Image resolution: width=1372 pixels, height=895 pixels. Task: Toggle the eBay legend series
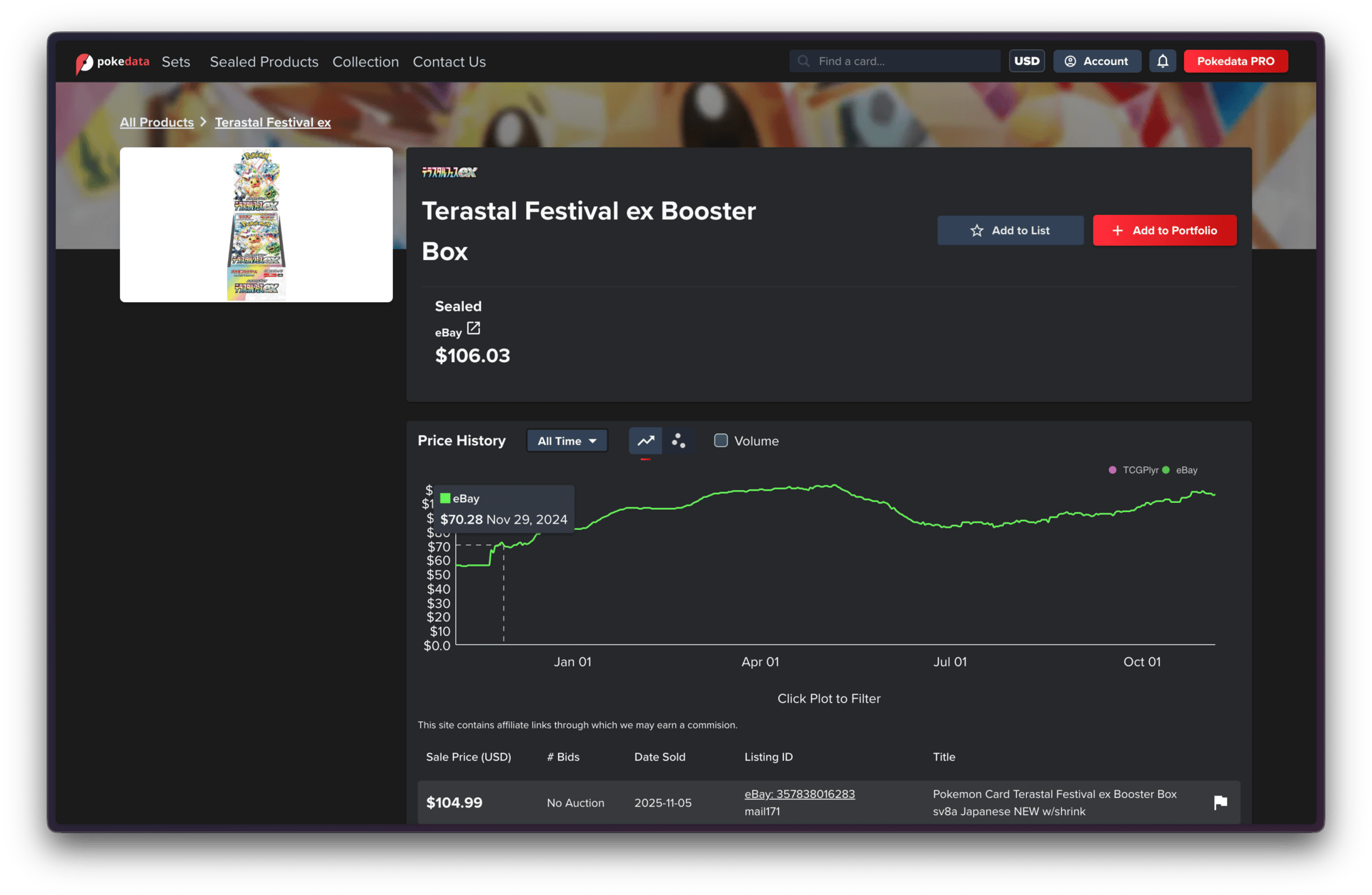coord(1180,470)
